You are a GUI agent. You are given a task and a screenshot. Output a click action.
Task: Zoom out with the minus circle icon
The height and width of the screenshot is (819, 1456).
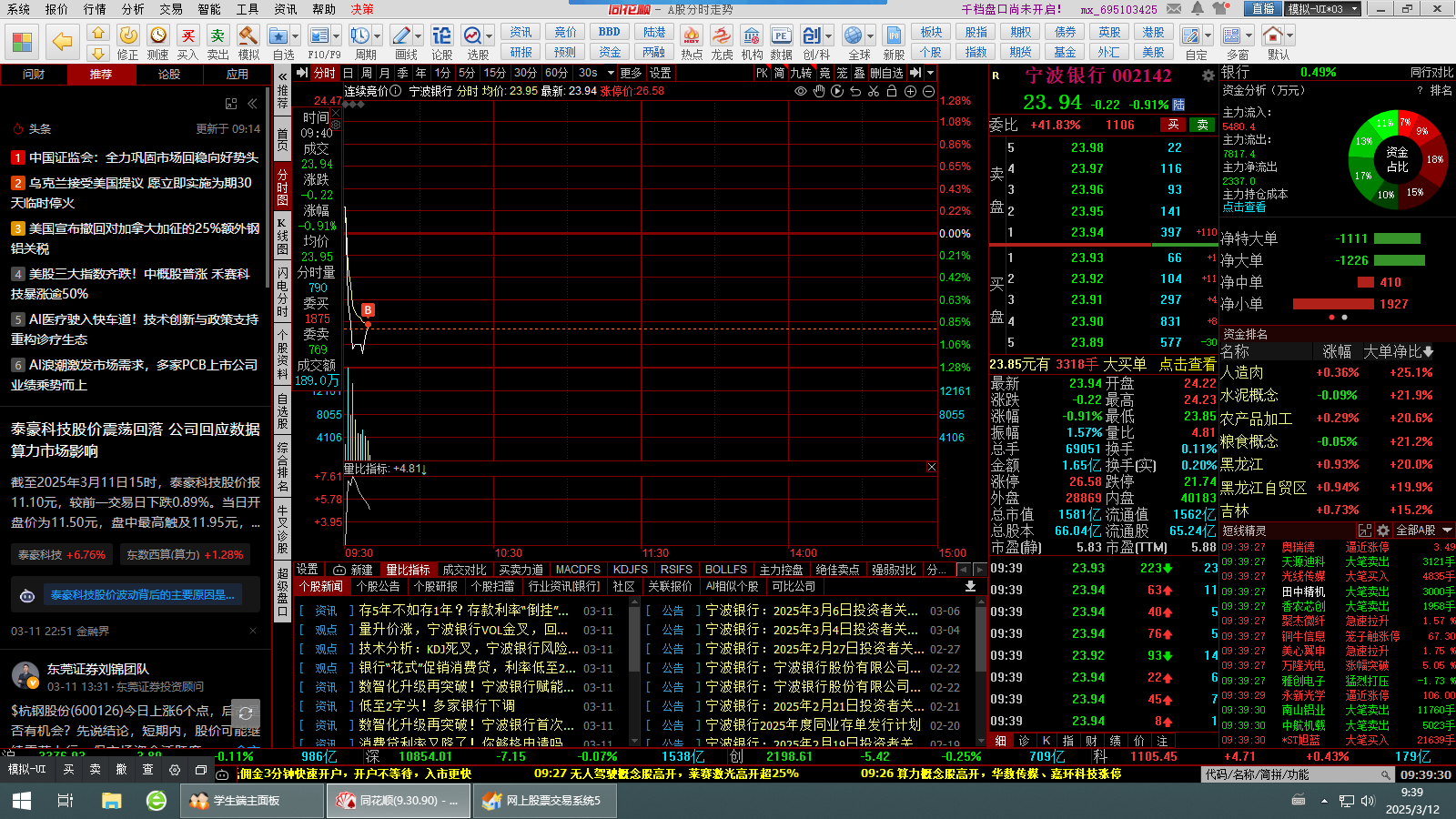point(928,91)
